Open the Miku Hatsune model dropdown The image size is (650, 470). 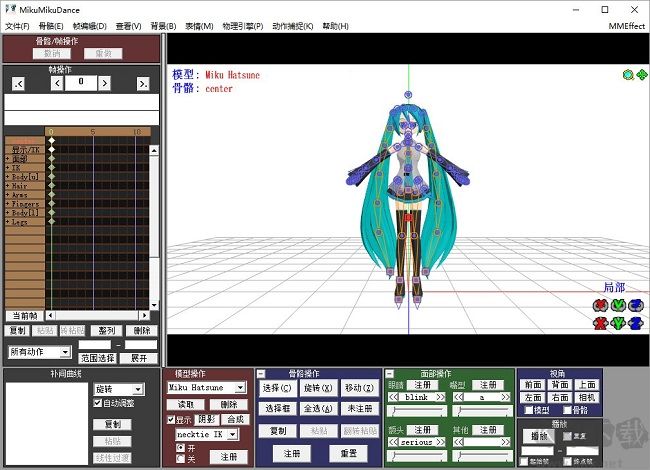pos(239,388)
